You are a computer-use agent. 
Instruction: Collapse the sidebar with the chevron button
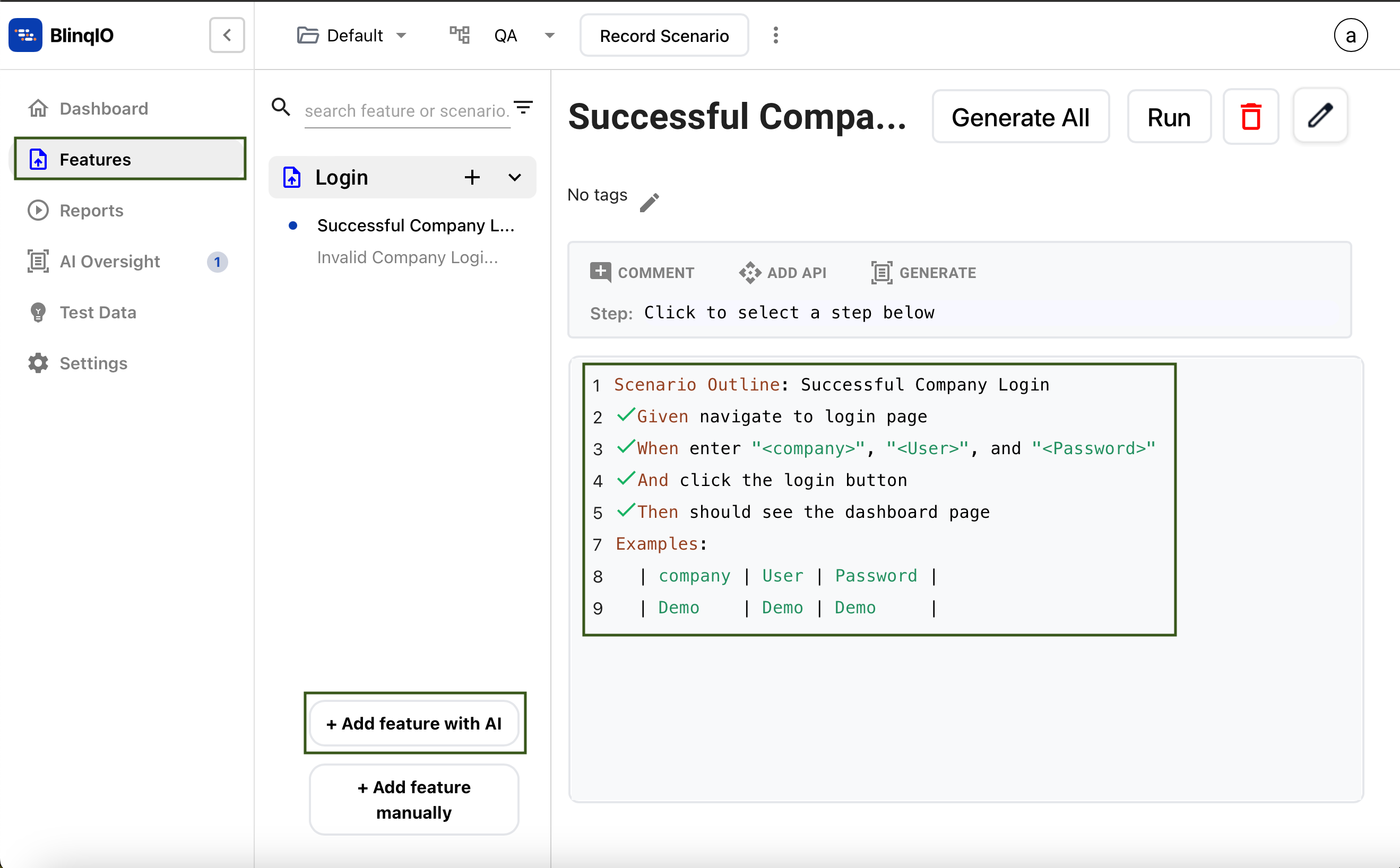[227, 35]
